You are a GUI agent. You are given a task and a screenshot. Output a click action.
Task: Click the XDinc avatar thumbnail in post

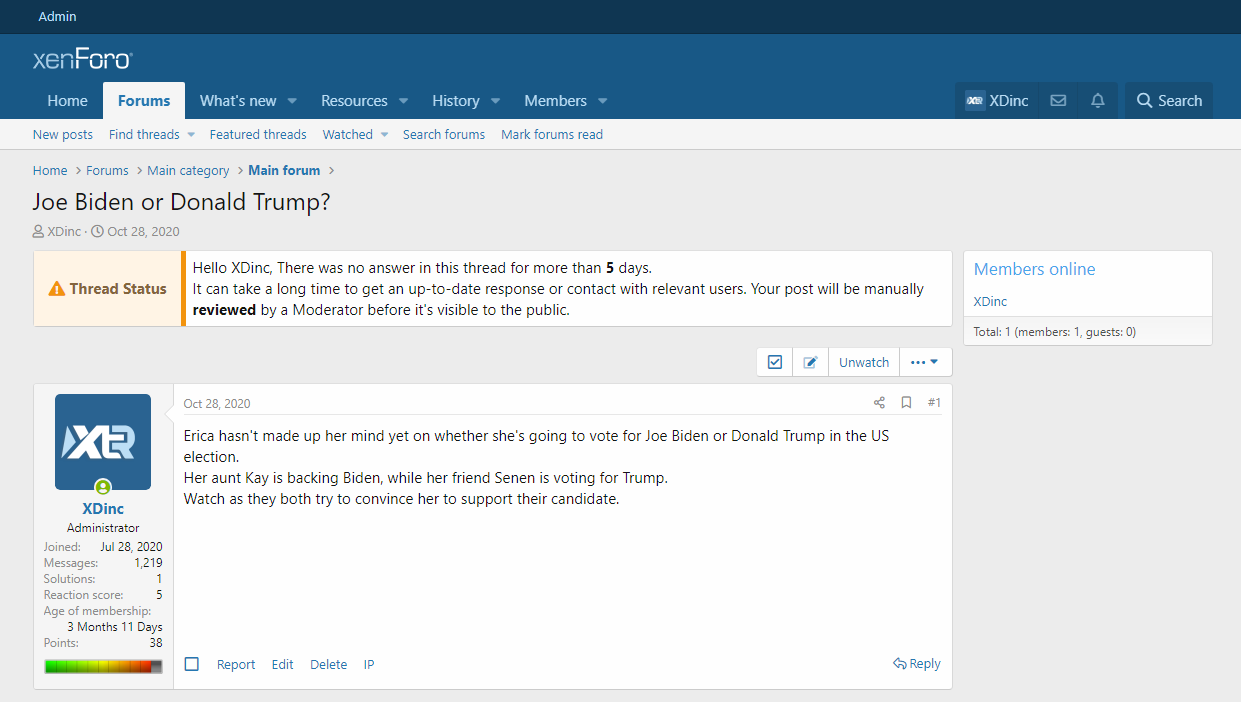[x=103, y=441]
